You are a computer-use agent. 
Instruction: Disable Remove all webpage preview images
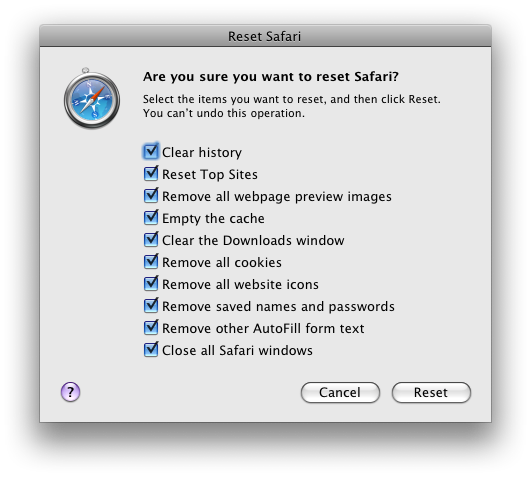tap(151, 196)
